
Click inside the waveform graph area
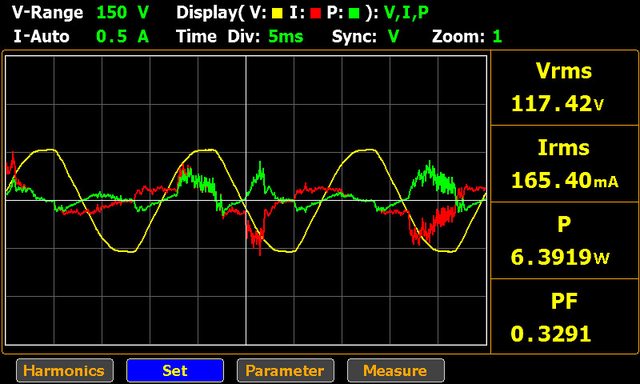246,200
